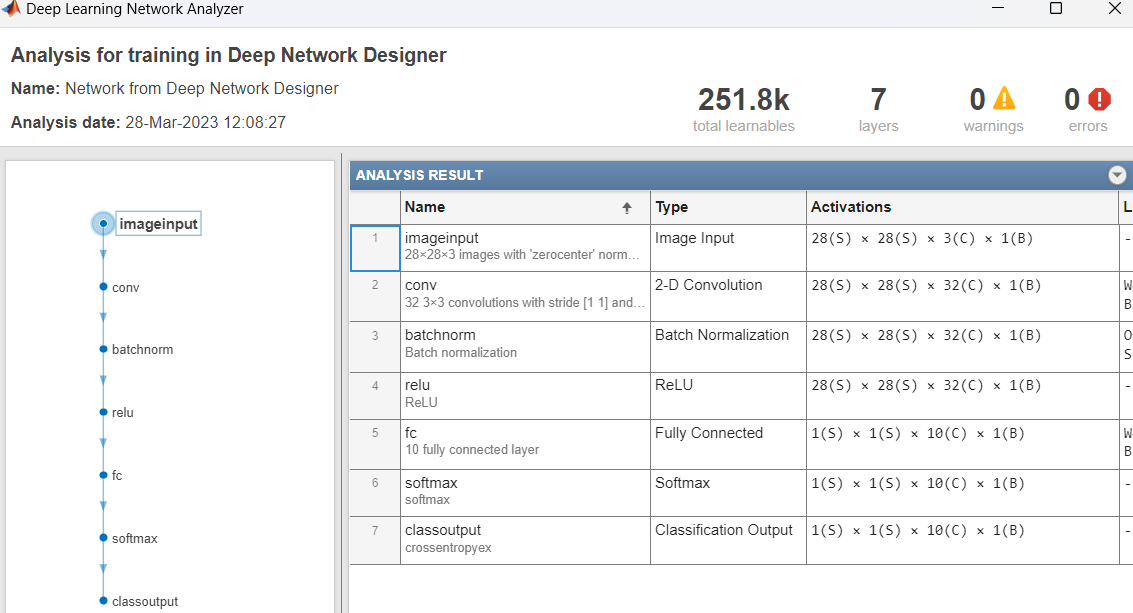Click the conv row activations cell

coord(962,296)
